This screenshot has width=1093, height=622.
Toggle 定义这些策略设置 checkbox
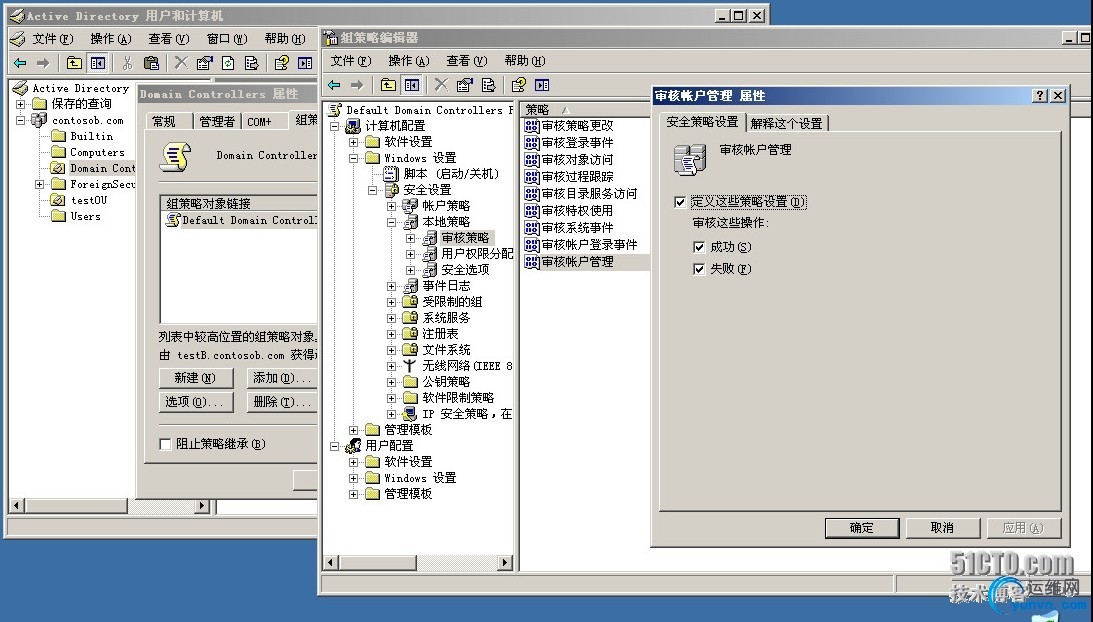pos(680,202)
